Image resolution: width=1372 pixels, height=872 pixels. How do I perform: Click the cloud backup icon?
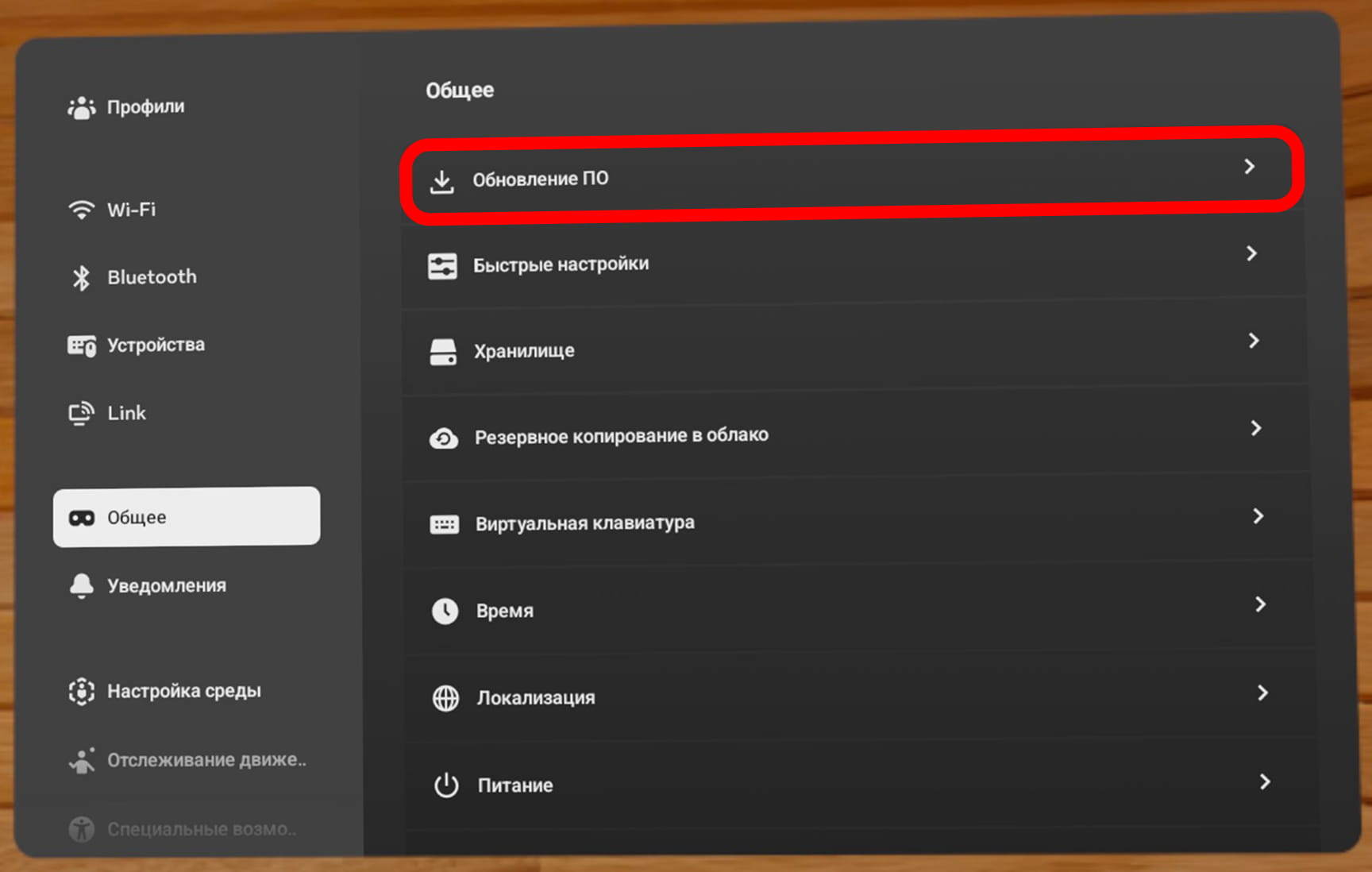pos(444,438)
